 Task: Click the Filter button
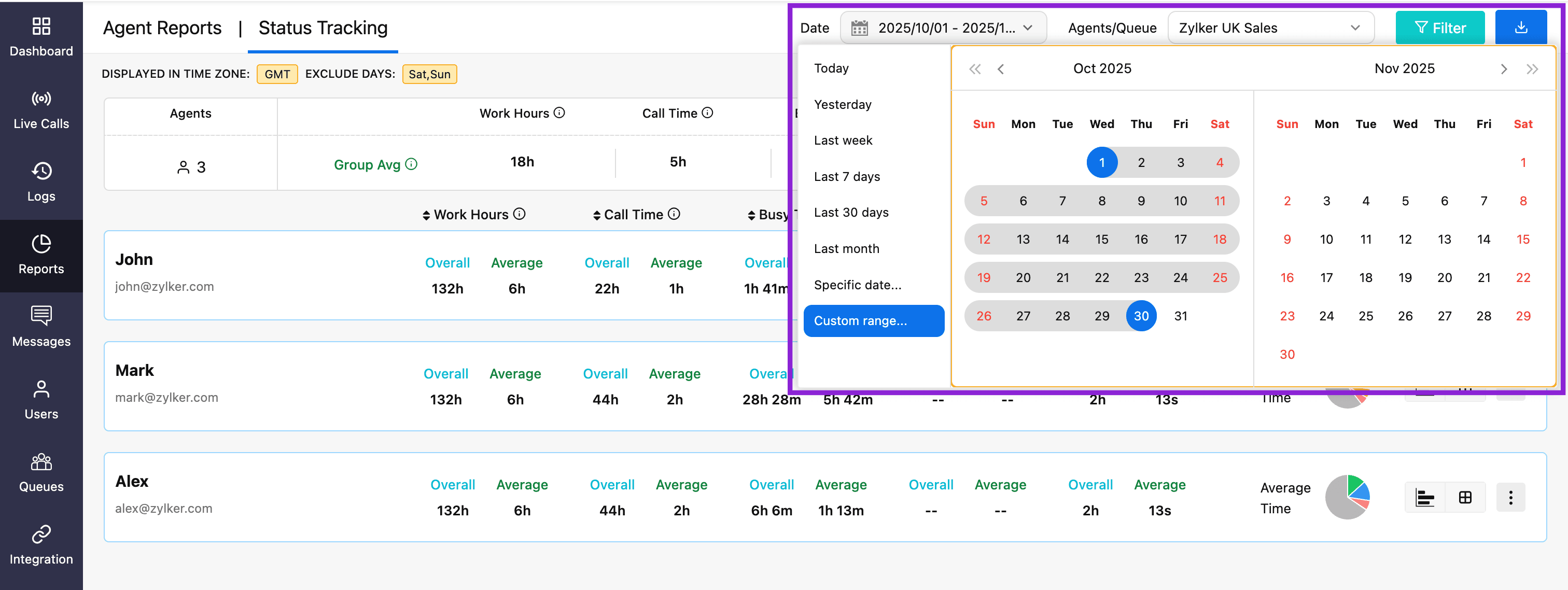click(1439, 28)
